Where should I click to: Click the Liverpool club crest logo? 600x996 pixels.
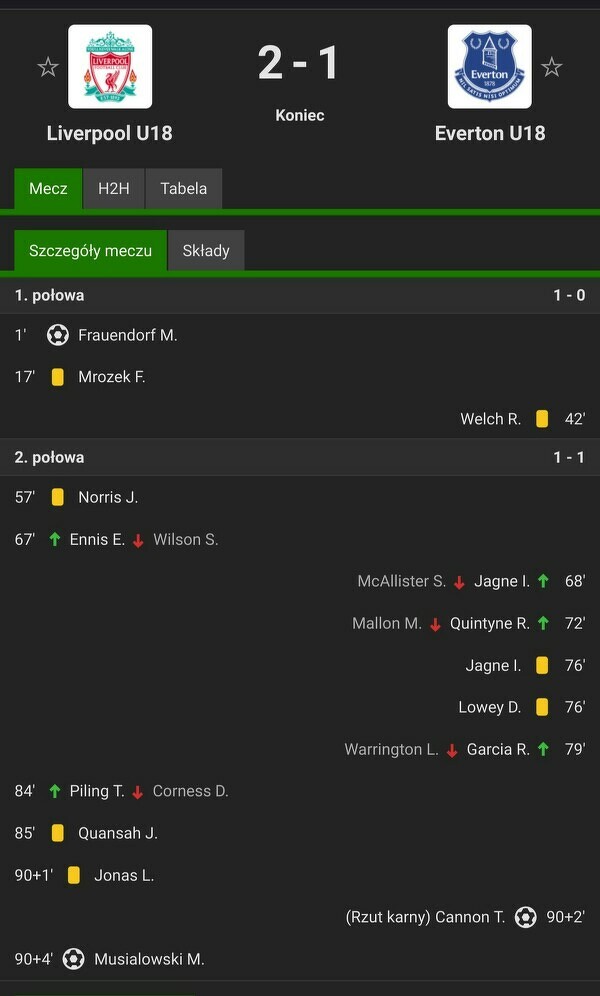tap(110, 67)
